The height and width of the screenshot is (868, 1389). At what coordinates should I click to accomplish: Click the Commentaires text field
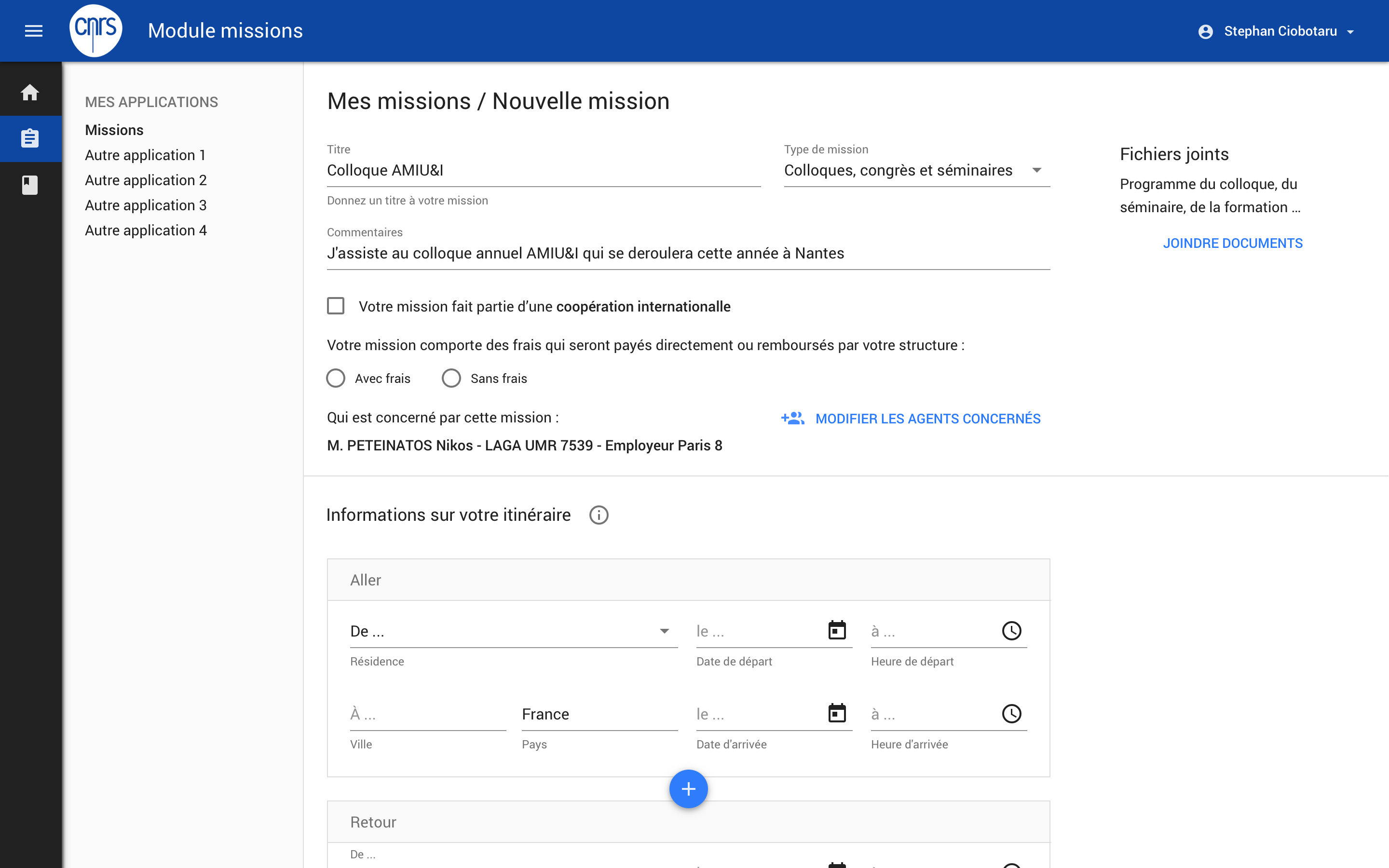tap(631, 253)
